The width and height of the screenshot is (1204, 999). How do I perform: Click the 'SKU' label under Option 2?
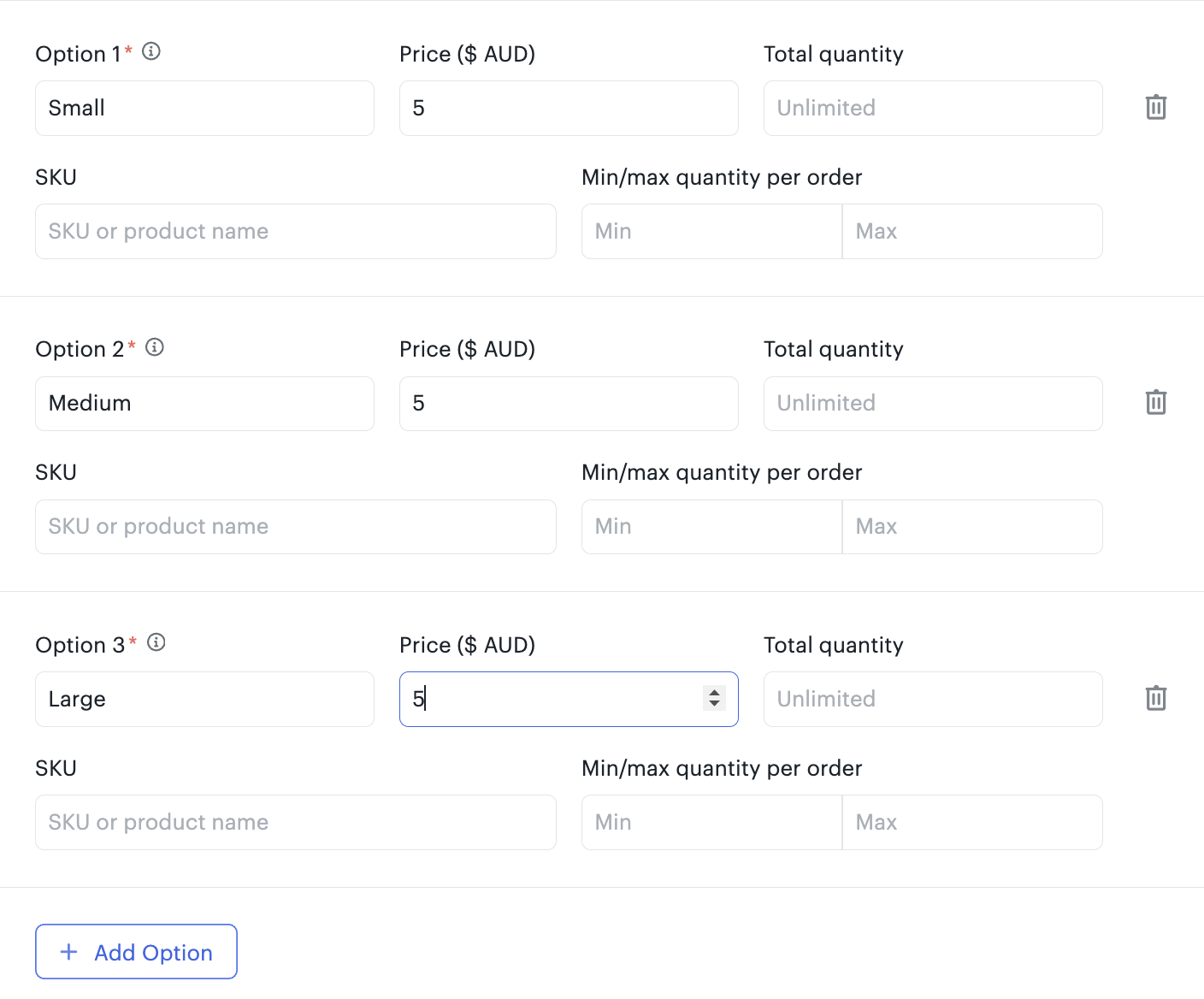click(x=56, y=472)
